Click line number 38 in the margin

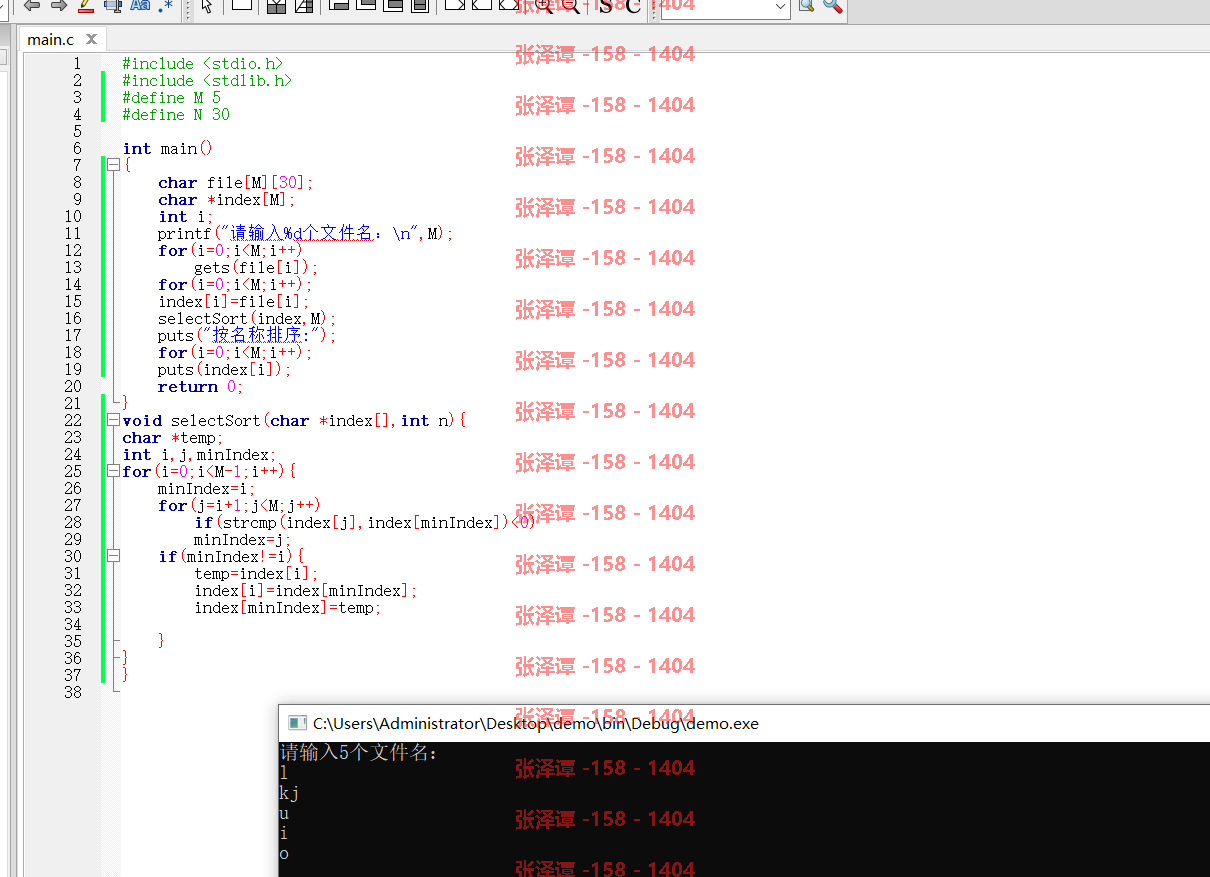pos(73,693)
